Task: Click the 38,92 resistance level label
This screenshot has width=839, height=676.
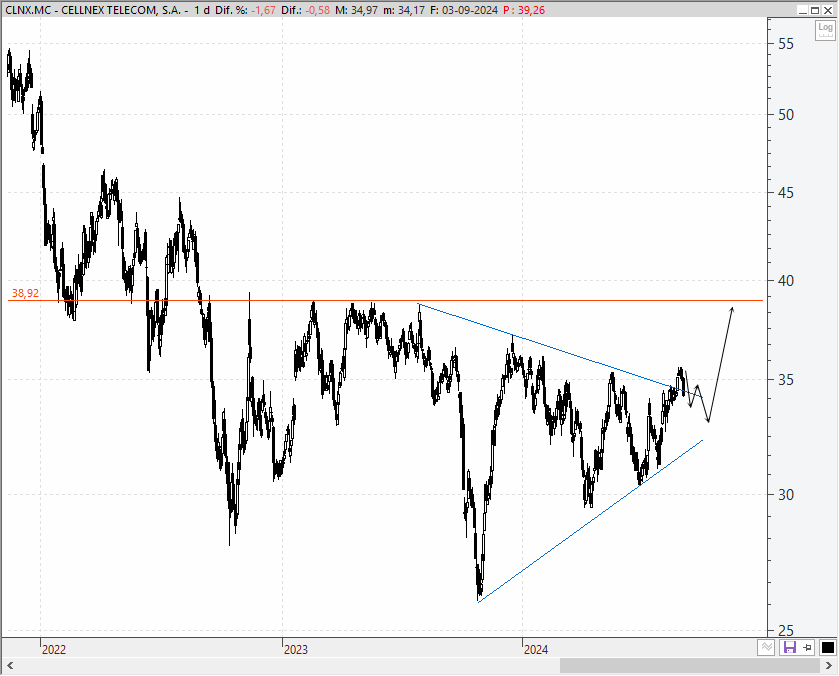Action: [x=25, y=293]
